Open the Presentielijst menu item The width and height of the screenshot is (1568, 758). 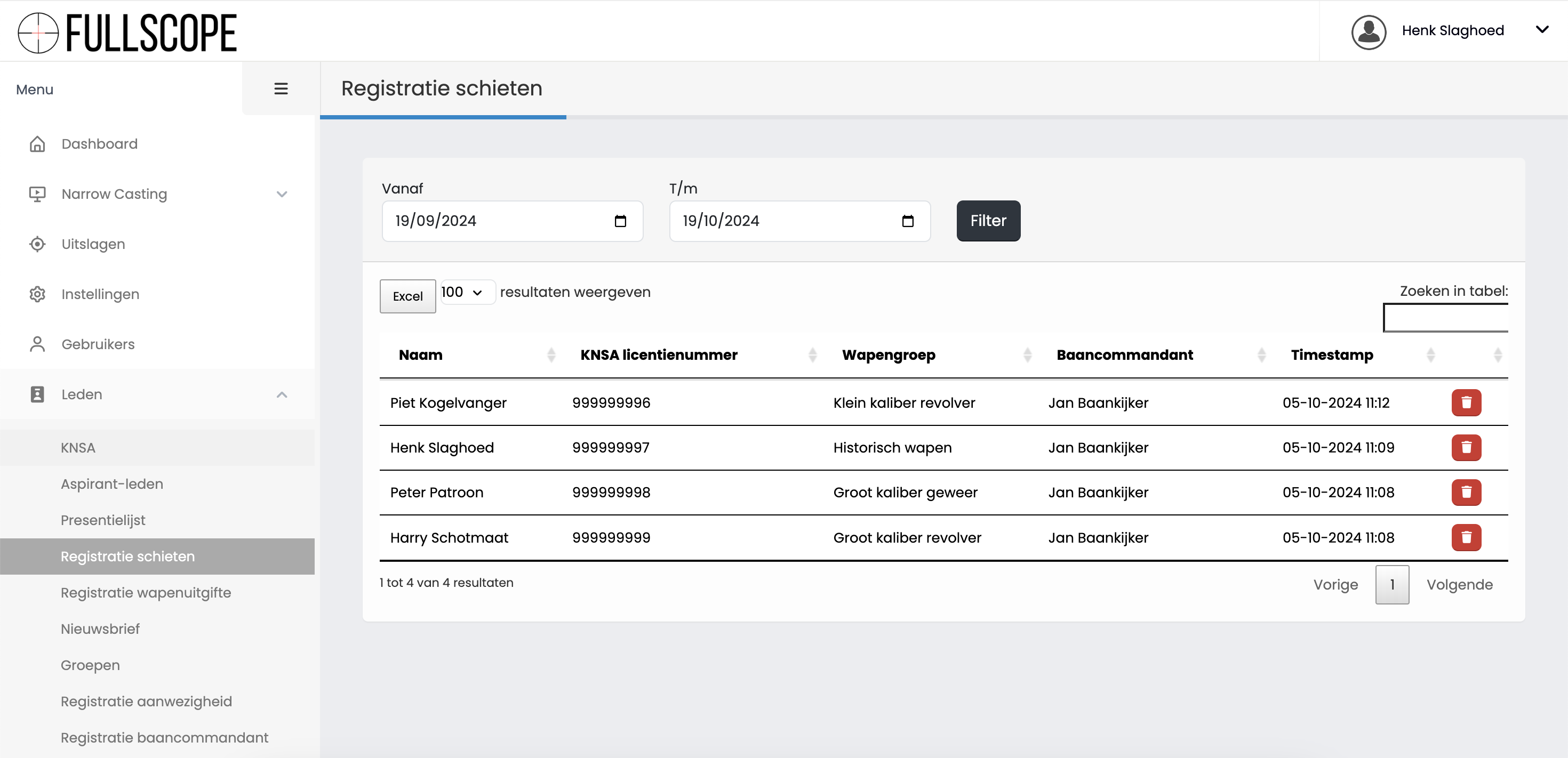tap(103, 520)
